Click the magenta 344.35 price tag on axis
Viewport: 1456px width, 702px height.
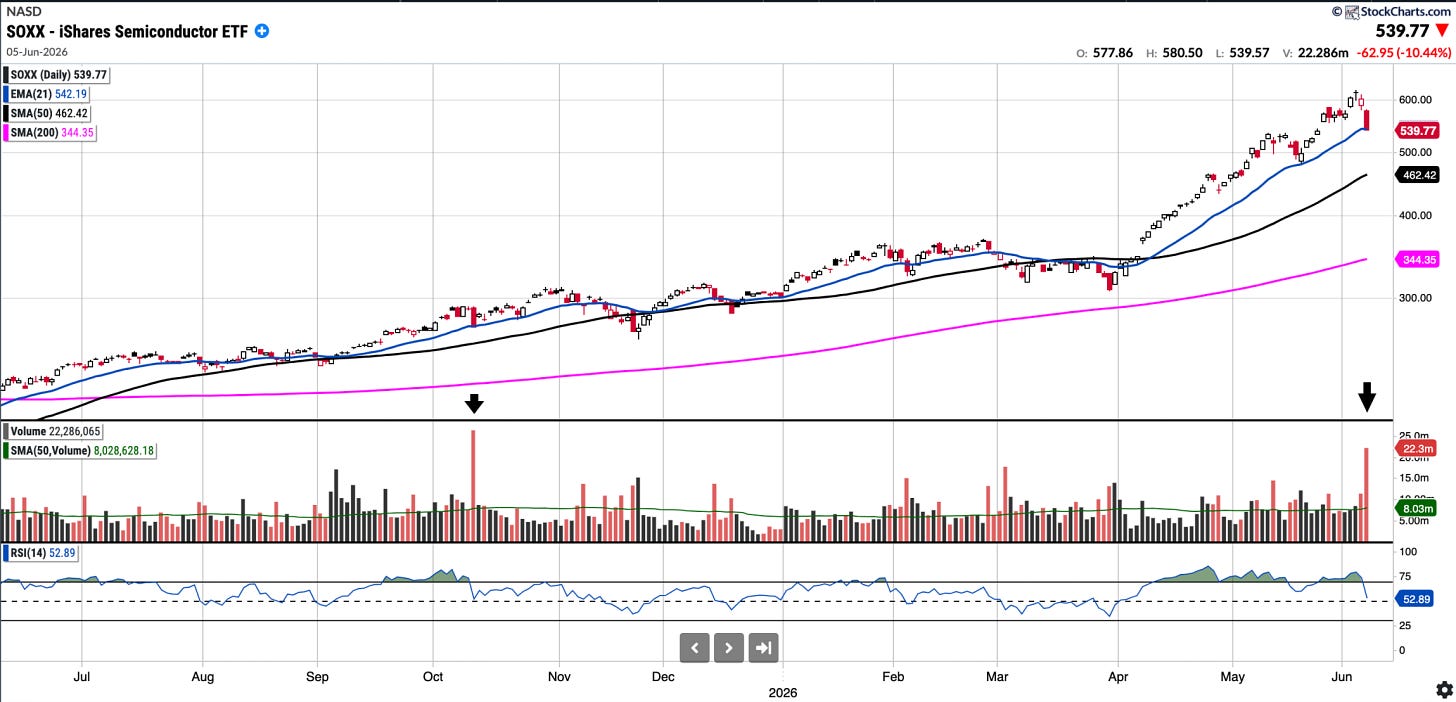point(1417,260)
